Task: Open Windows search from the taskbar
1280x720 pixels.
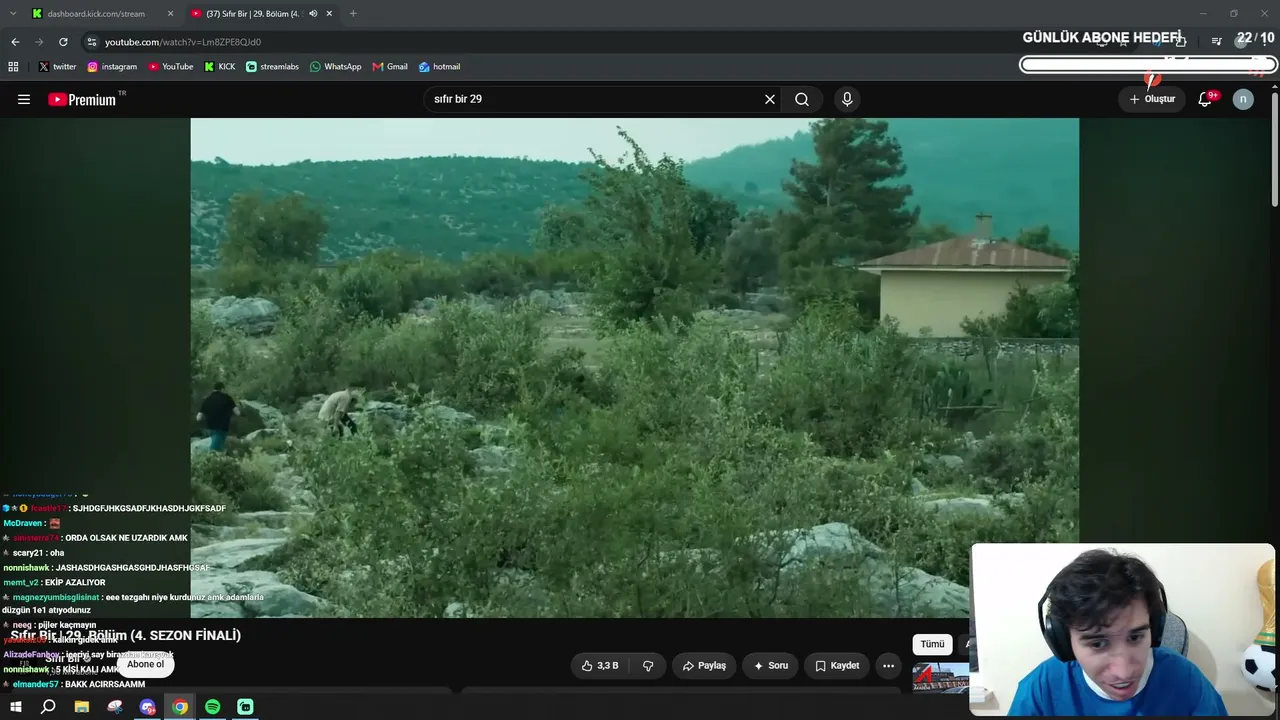Action: (x=48, y=707)
